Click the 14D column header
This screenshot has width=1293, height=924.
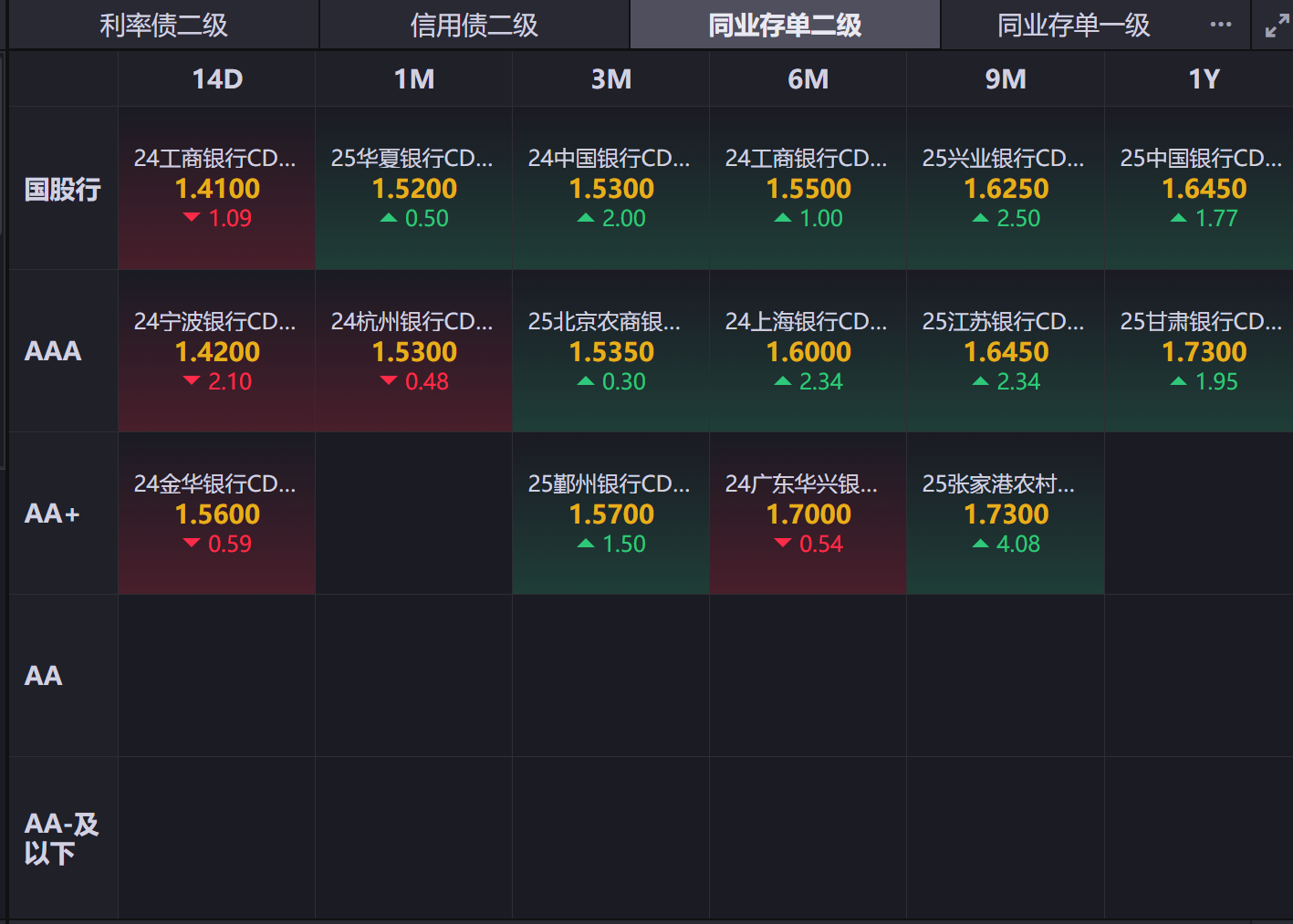217,79
